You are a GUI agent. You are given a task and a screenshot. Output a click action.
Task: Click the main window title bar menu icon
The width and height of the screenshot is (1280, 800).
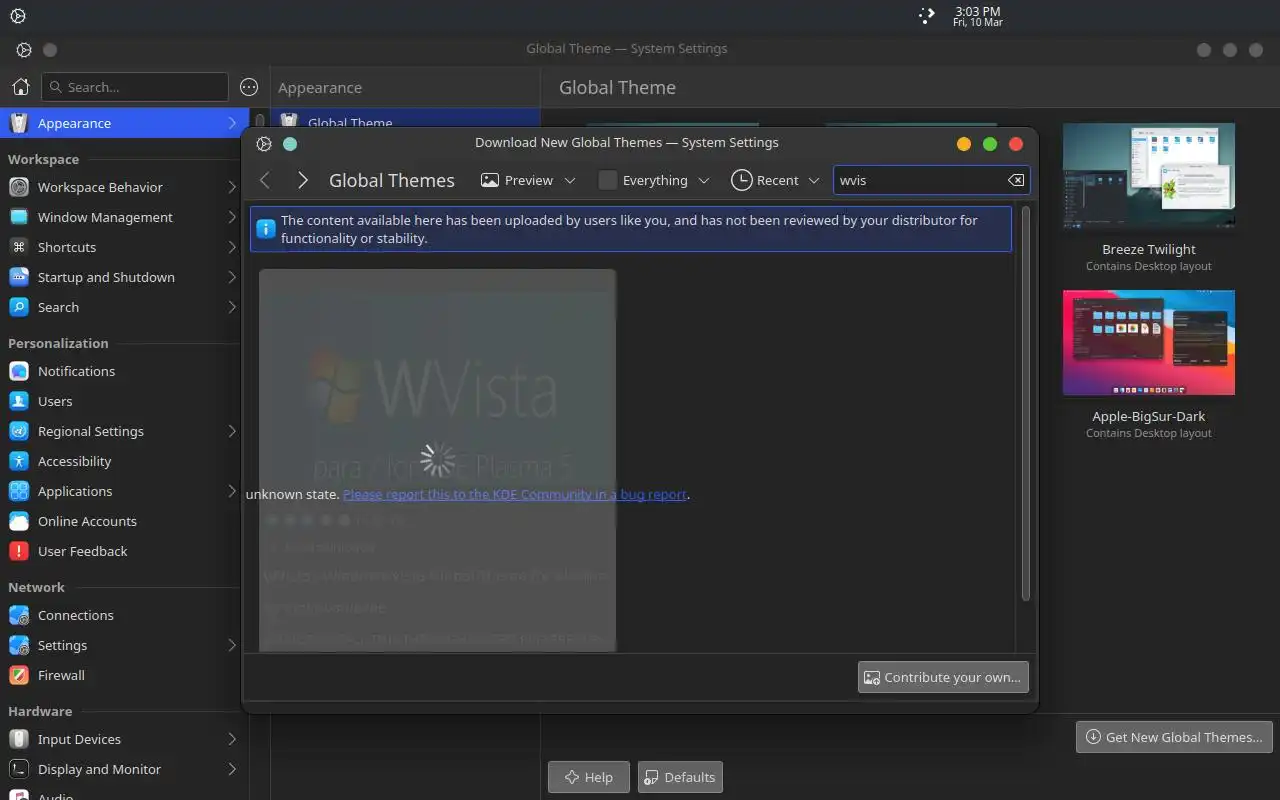coord(24,49)
